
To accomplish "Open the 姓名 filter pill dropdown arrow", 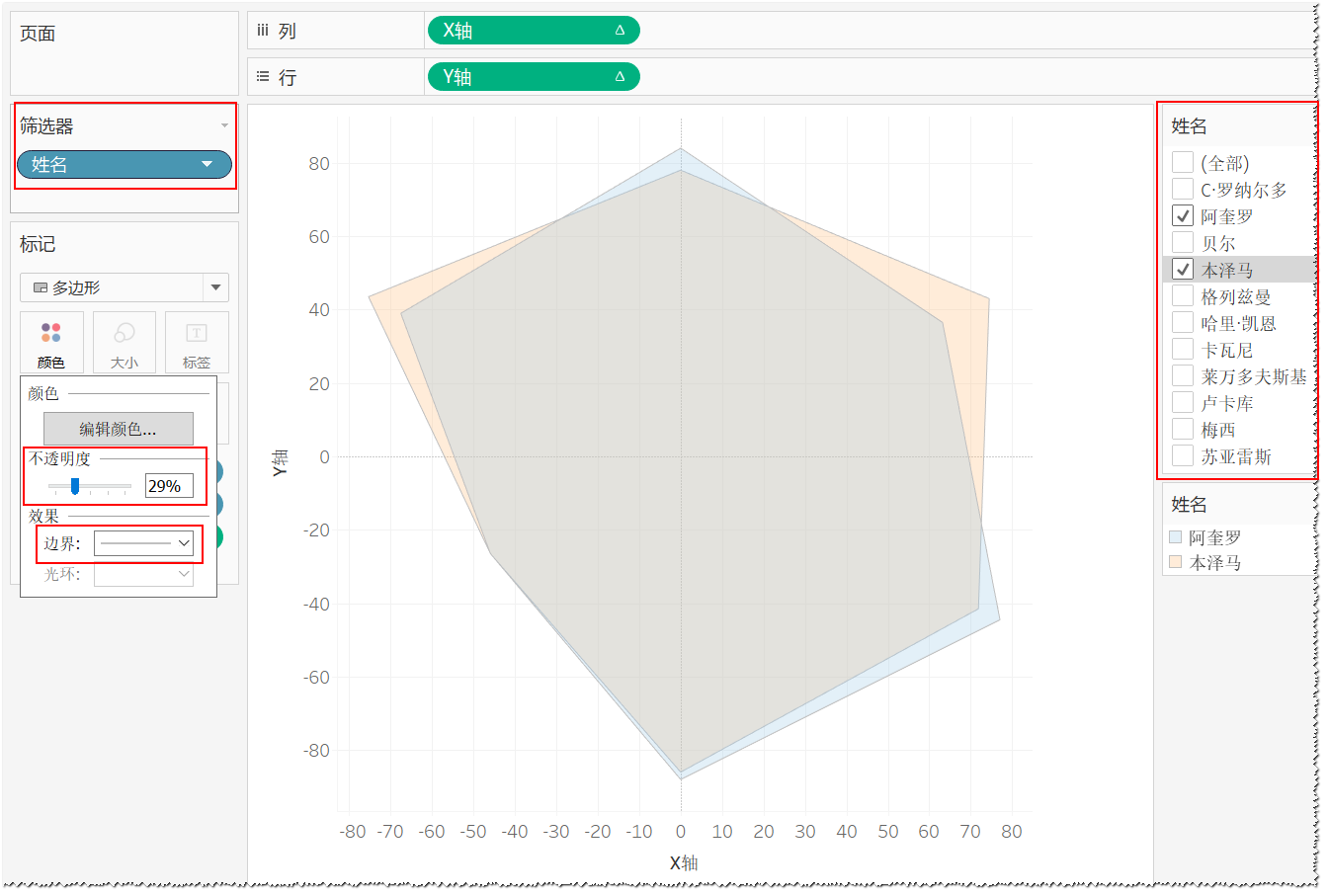I will pyautogui.click(x=207, y=164).
